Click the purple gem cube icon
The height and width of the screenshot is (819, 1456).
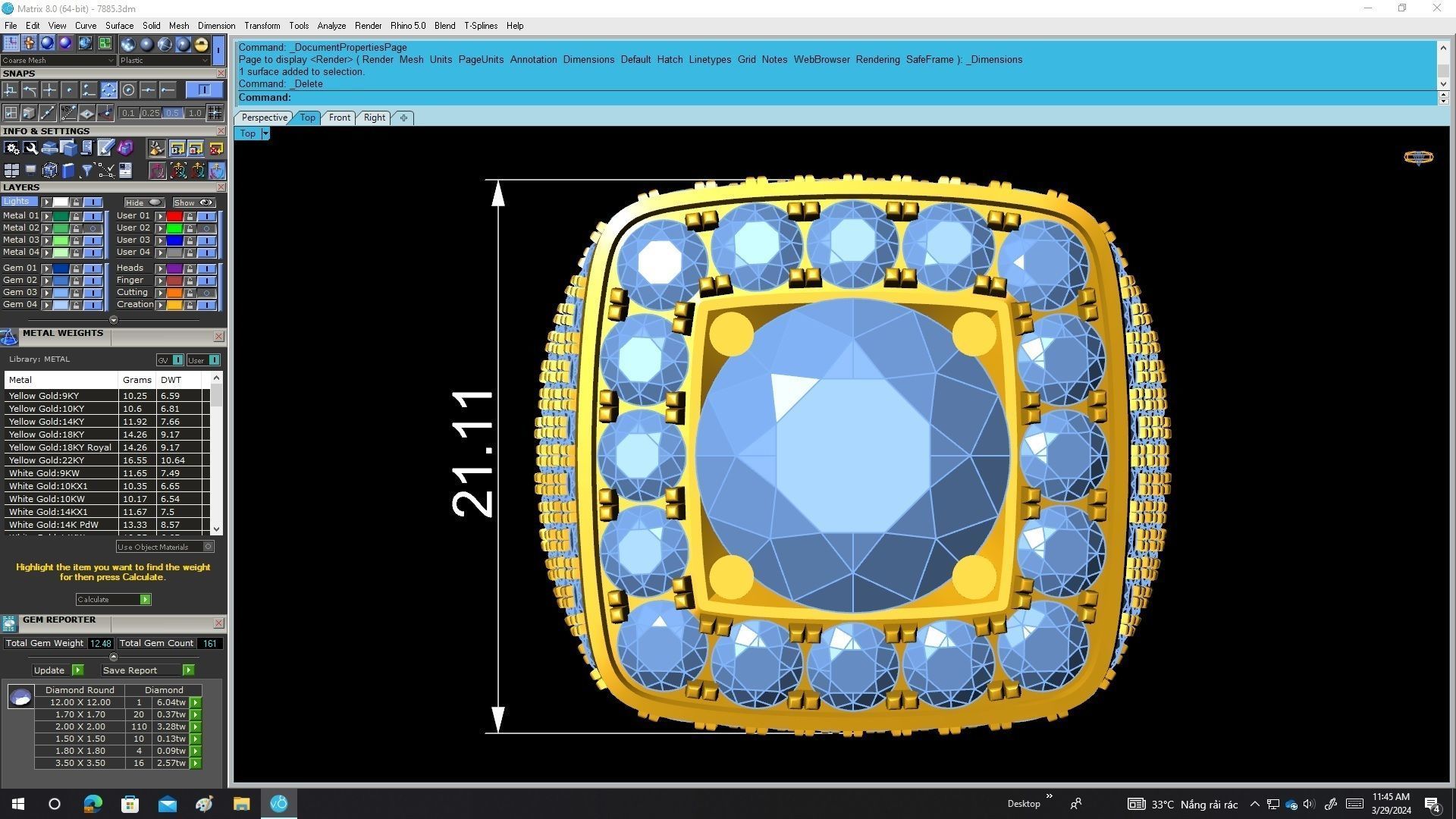[x=125, y=149]
